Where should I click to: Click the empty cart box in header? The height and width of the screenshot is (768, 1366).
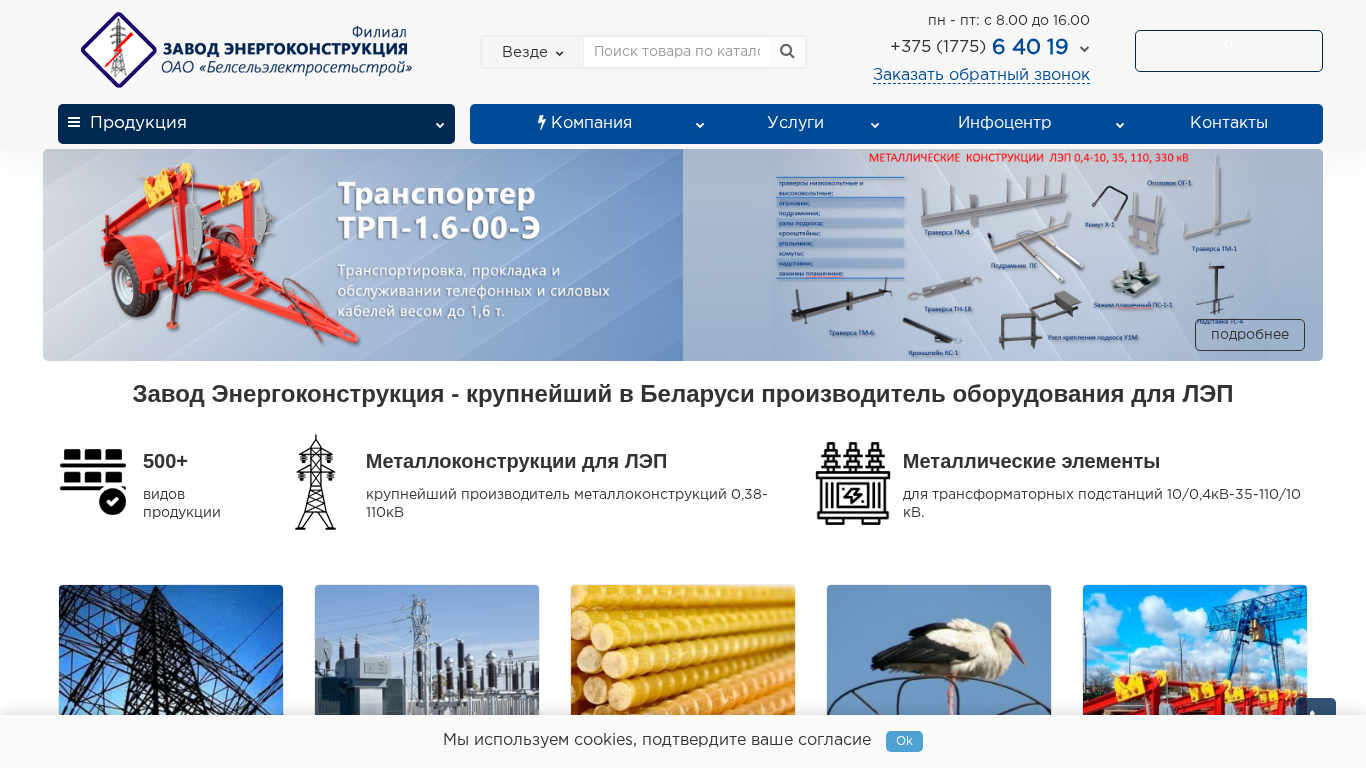point(1228,51)
